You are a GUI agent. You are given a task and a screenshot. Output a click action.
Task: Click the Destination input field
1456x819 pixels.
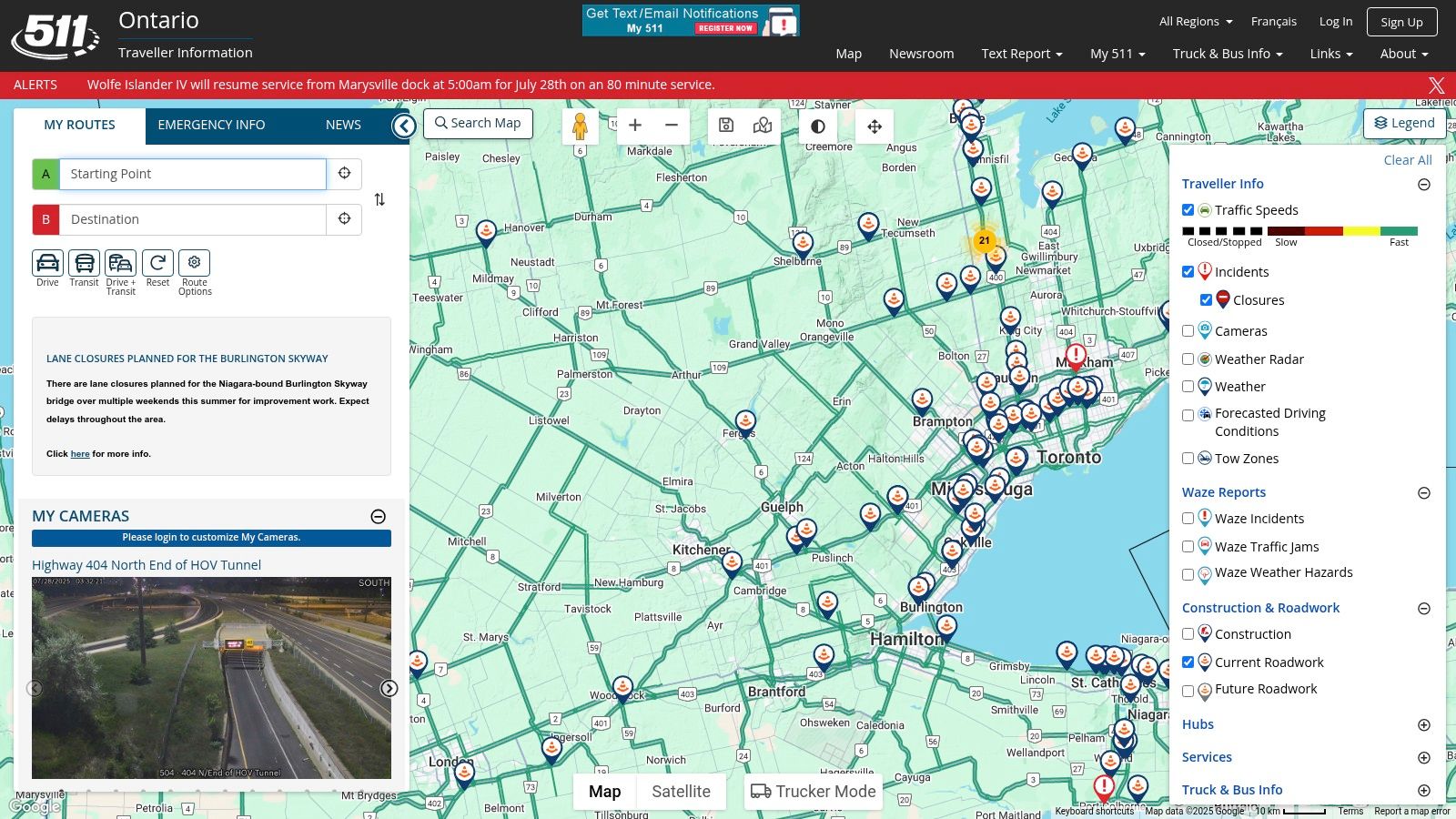coord(192,219)
